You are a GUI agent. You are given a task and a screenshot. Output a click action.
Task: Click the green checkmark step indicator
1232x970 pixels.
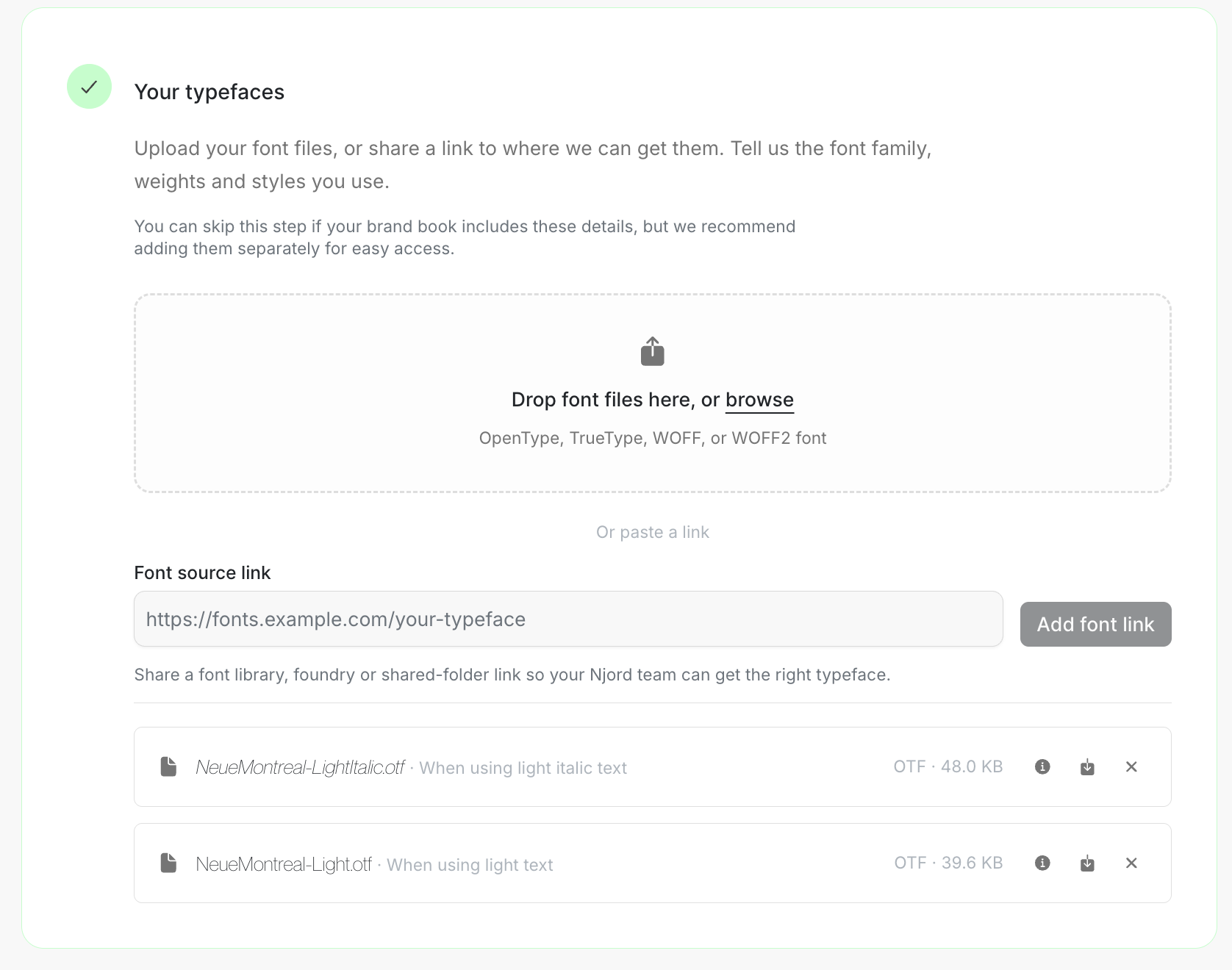(x=89, y=87)
